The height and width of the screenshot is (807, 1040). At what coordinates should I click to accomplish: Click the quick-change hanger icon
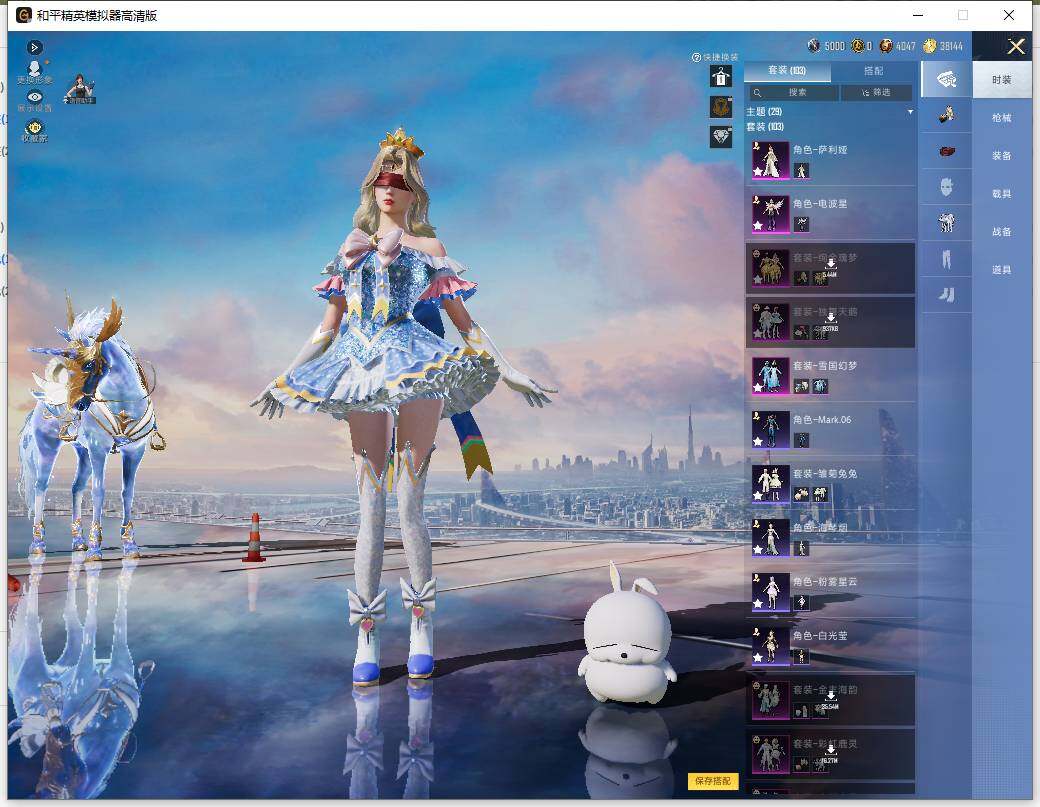pyautogui.click(x=721, y=76)
